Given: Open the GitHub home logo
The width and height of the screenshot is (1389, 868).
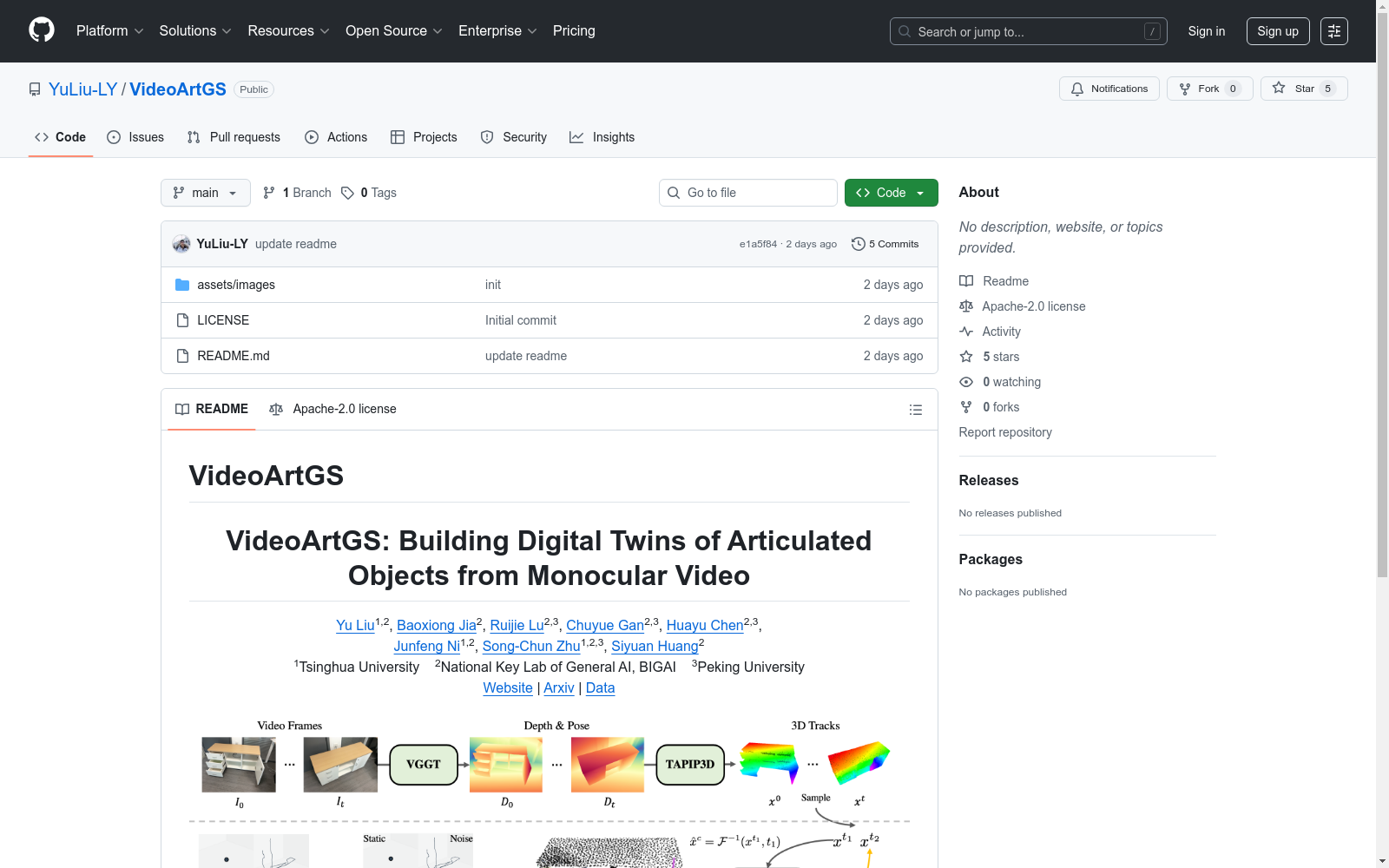Looking at the screenshot, I should pos(42,30).
